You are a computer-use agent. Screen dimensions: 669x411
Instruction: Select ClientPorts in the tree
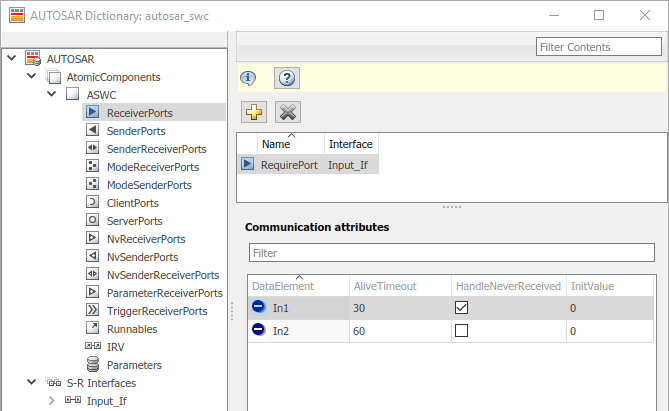(133, 203)
